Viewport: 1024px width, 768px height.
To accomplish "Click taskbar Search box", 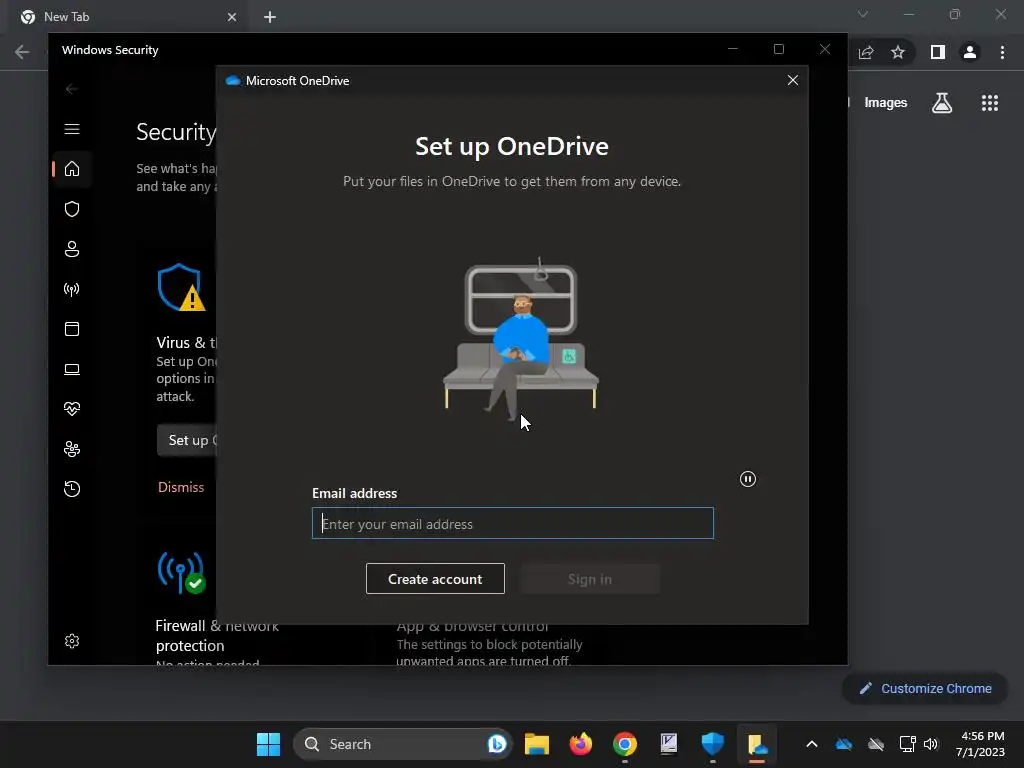I will [403, 744].
